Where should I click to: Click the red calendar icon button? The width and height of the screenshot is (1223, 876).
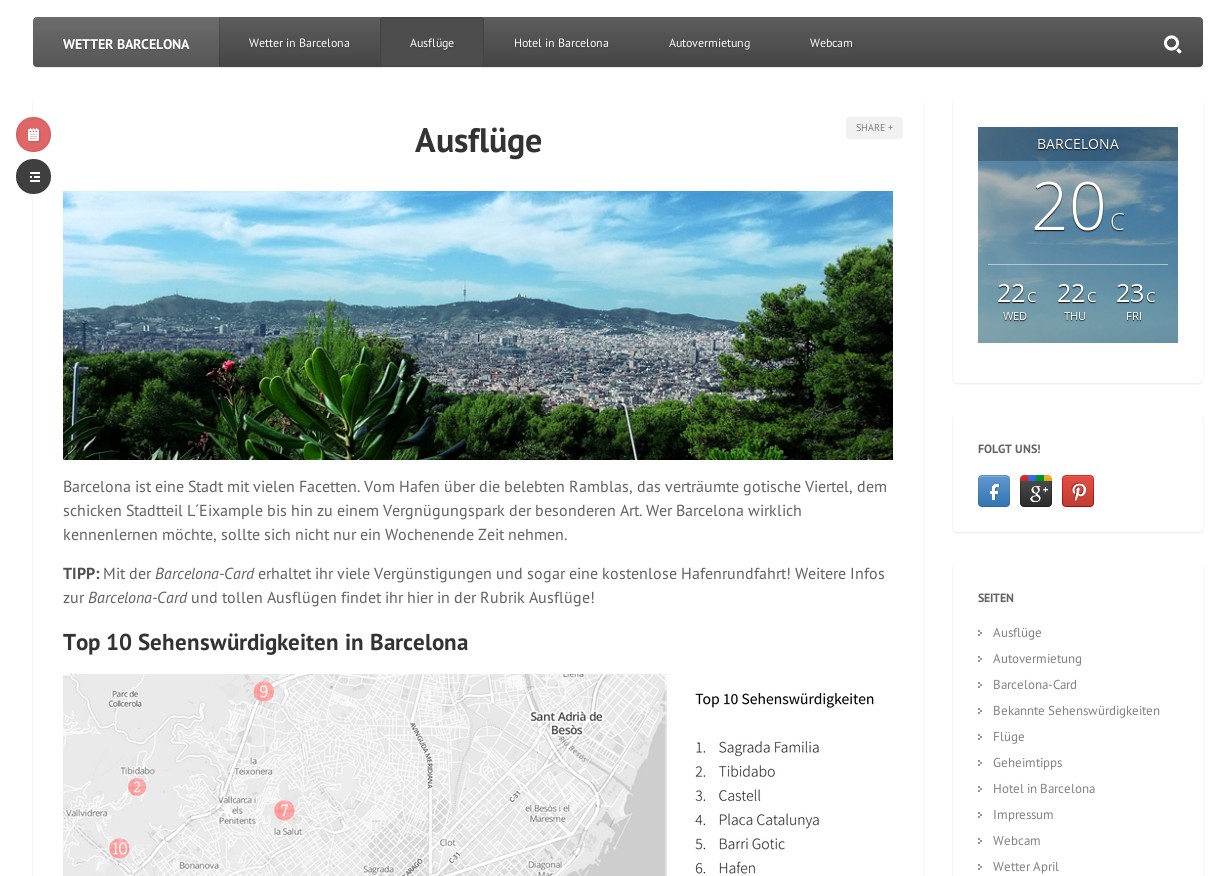(x=33, y=134)
